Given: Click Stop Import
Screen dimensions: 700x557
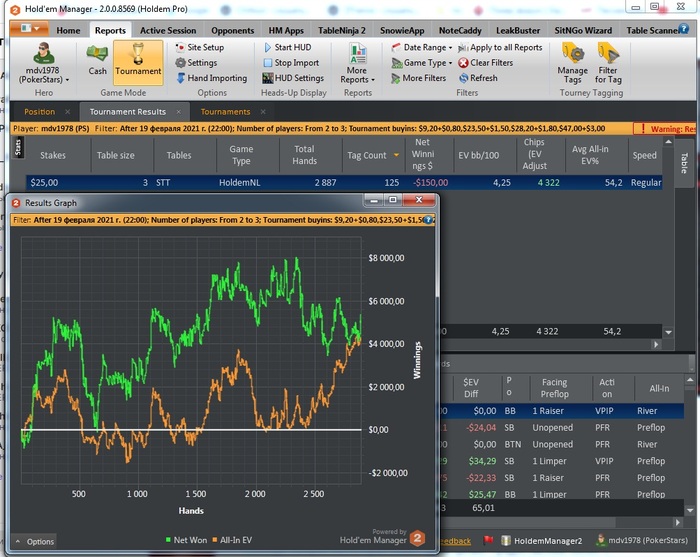Looking at the screenshot, I should pyautogui.click(x=292, y=62).
